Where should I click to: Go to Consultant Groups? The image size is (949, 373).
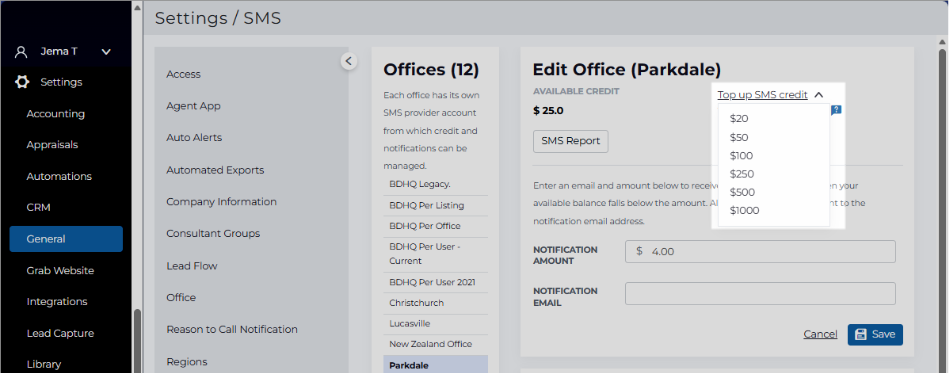click(x=213, y=234)
